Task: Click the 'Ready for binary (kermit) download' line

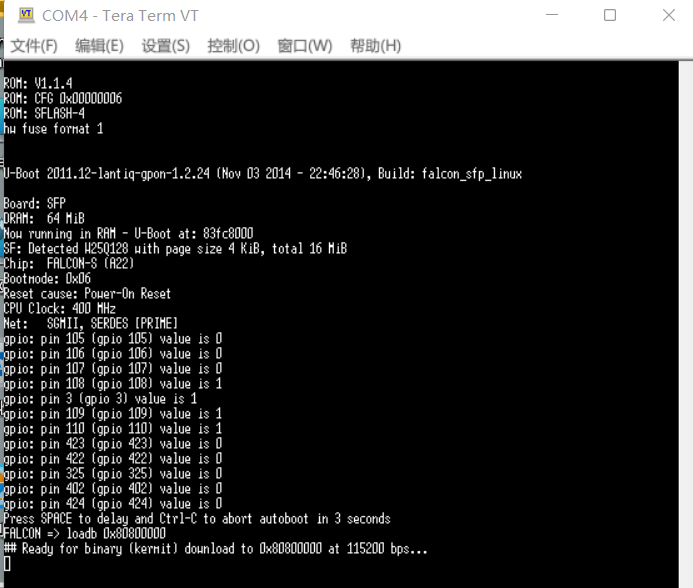Action: [x=215, y=549]
